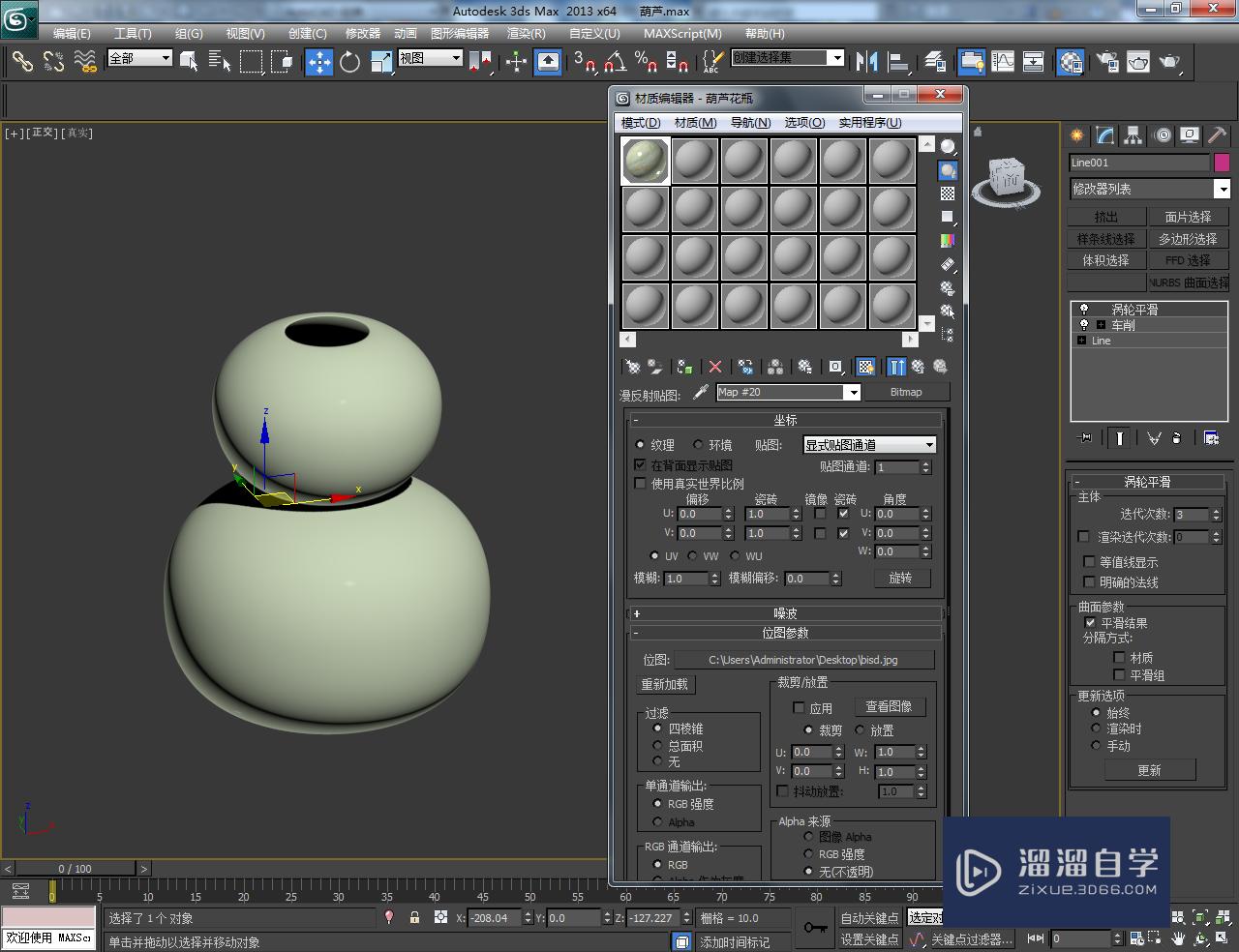1239x952 pixels.
Task: Select the 放置 radio option
Action: (x=860, y=730)
